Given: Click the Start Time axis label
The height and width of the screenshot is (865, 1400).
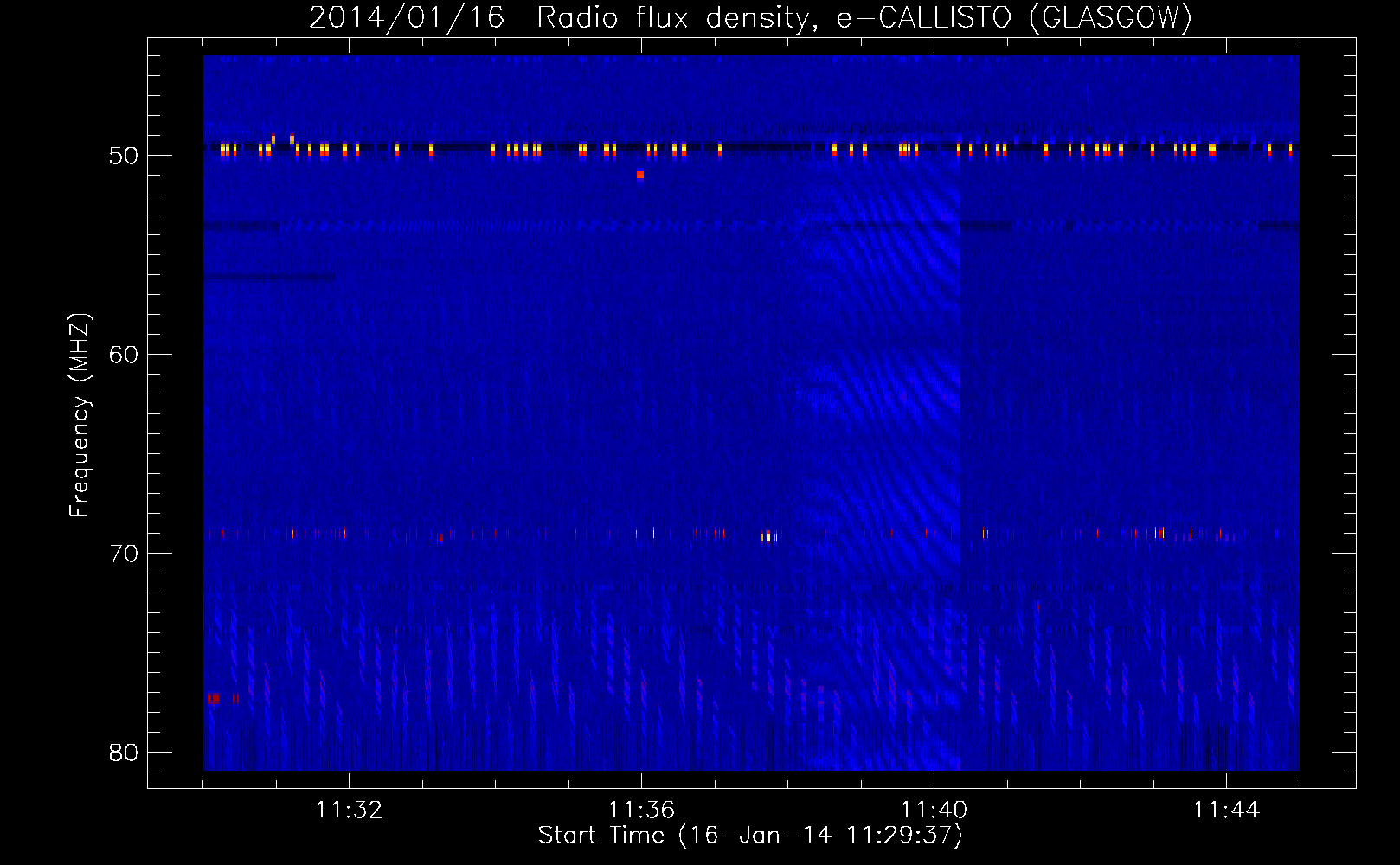Looking at the screenshot, I should (x=750, y=836).
